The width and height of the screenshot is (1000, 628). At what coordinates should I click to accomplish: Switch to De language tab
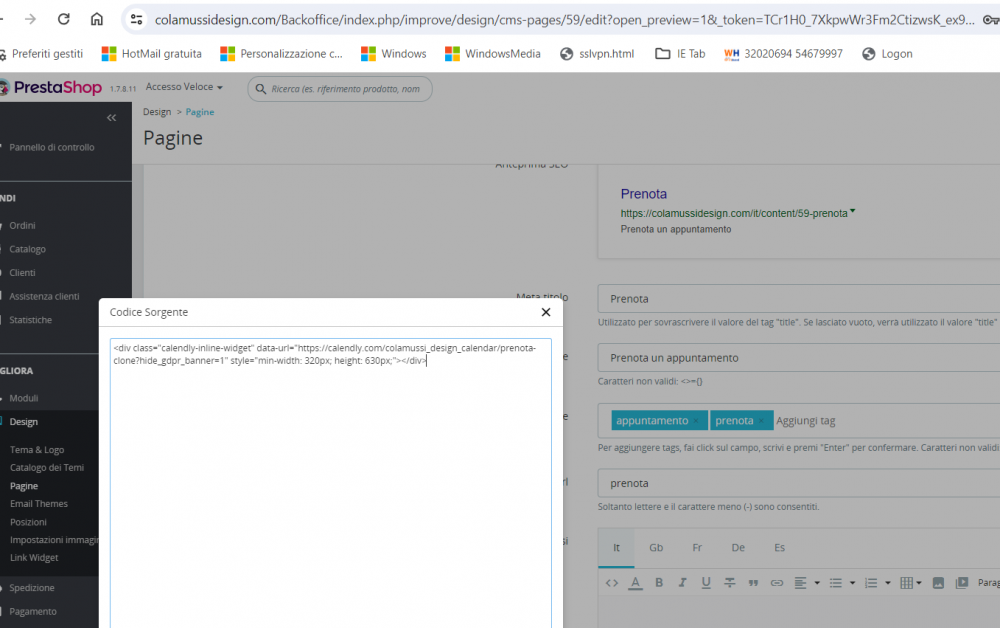[738, 548]
